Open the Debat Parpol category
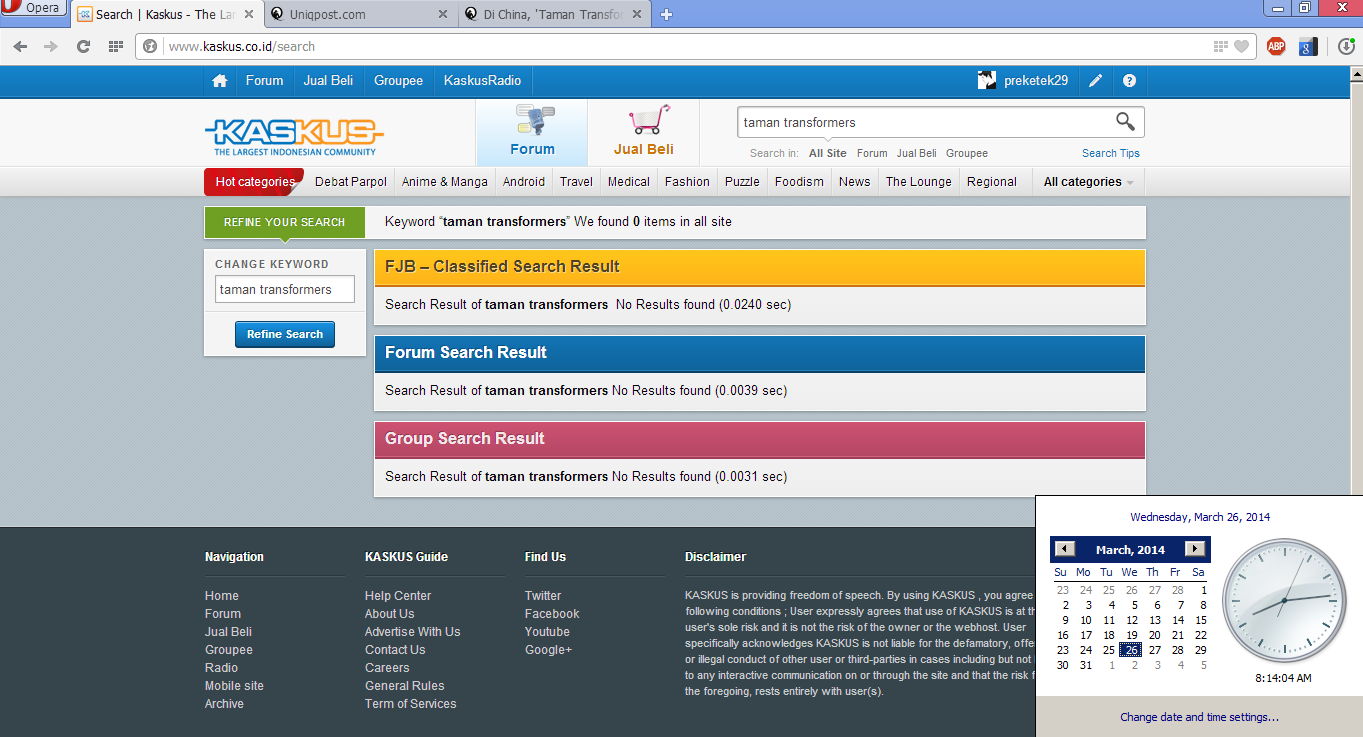 coord(351,182)
